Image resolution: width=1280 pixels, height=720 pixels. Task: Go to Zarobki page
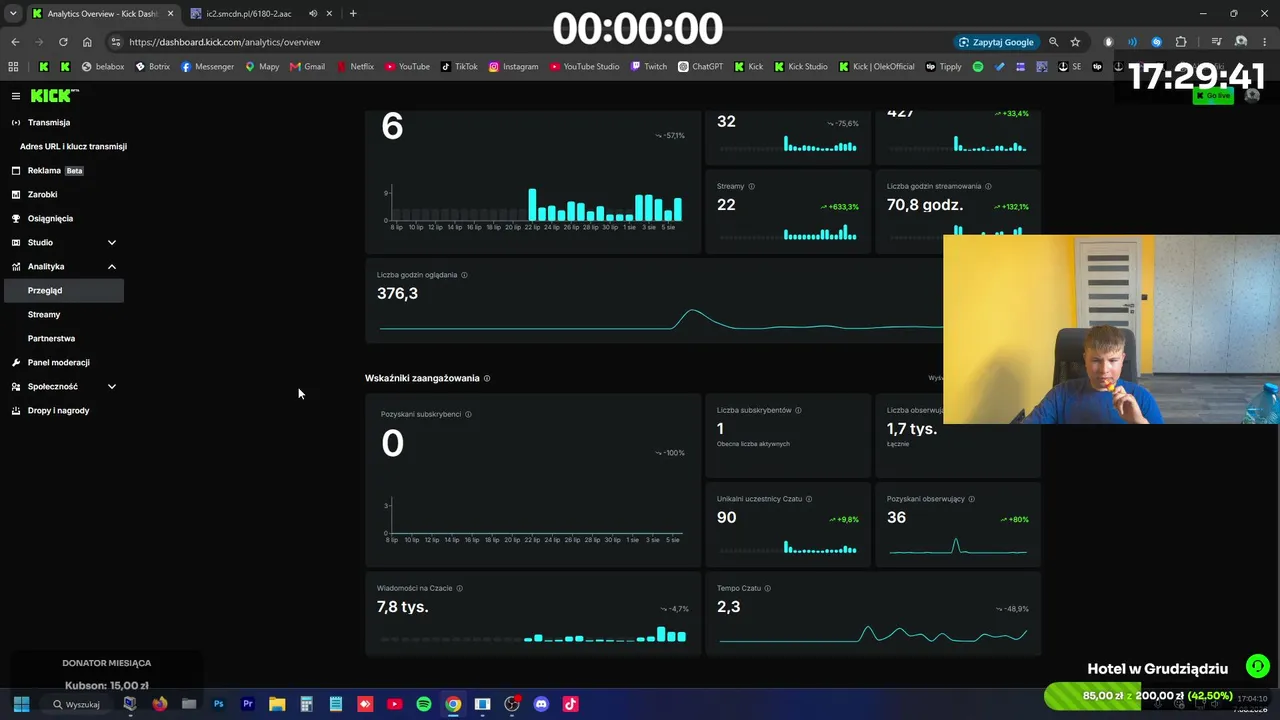tap(43, 194)
